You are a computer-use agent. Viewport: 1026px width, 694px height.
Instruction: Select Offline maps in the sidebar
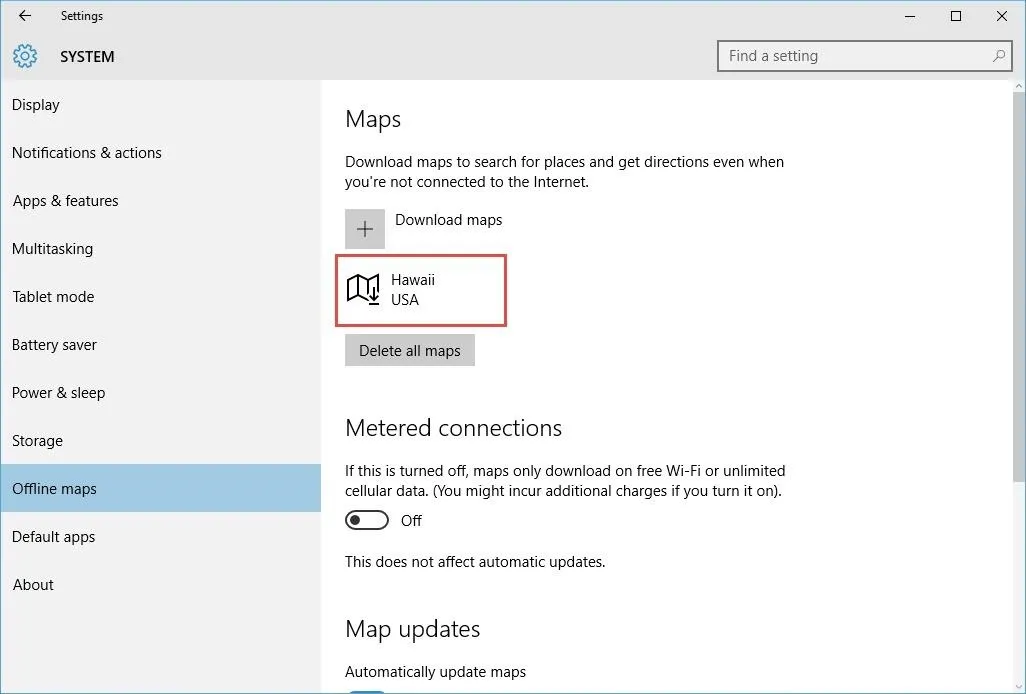pos(160,489)
